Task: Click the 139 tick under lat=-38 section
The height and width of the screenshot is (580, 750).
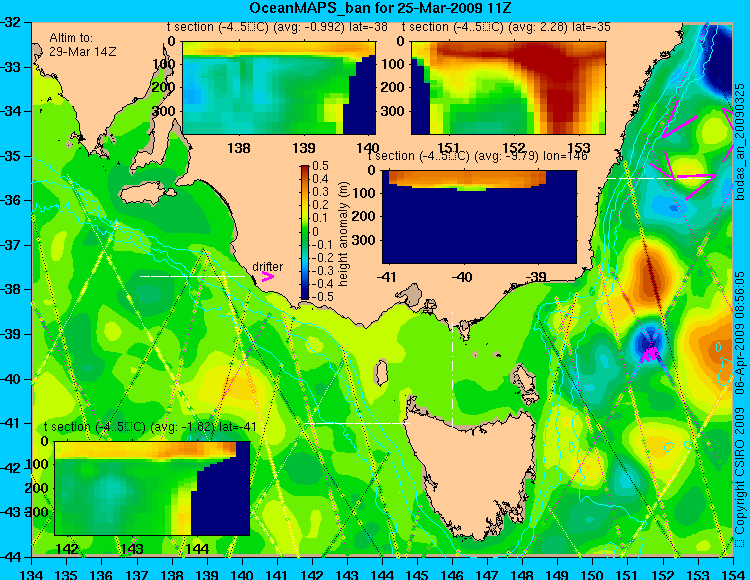Action: point(303,147)
